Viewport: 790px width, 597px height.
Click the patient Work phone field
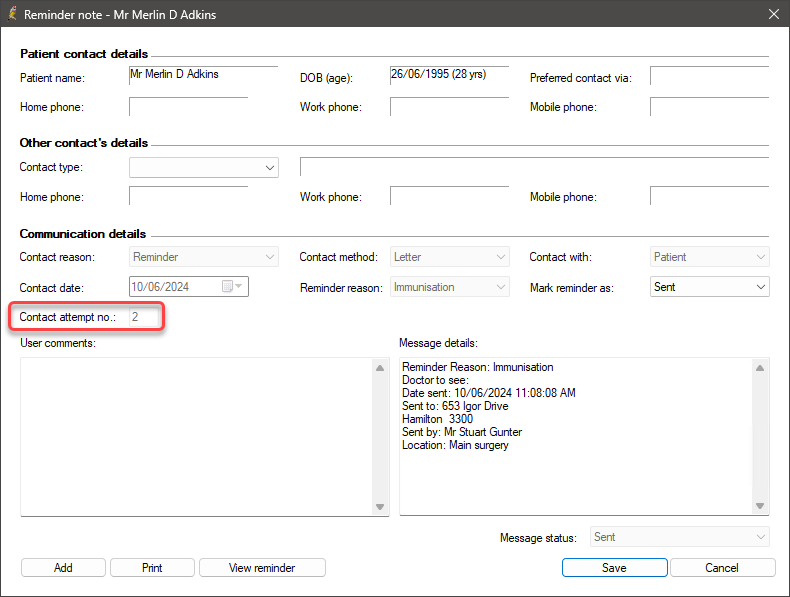[449, 106]
